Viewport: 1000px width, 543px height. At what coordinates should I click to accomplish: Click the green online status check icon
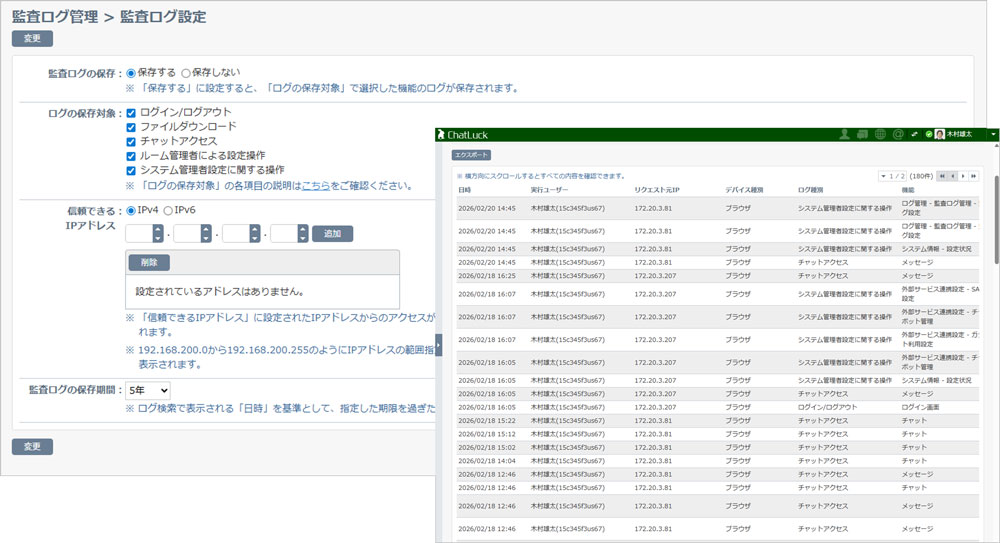(x=929, y=135)
